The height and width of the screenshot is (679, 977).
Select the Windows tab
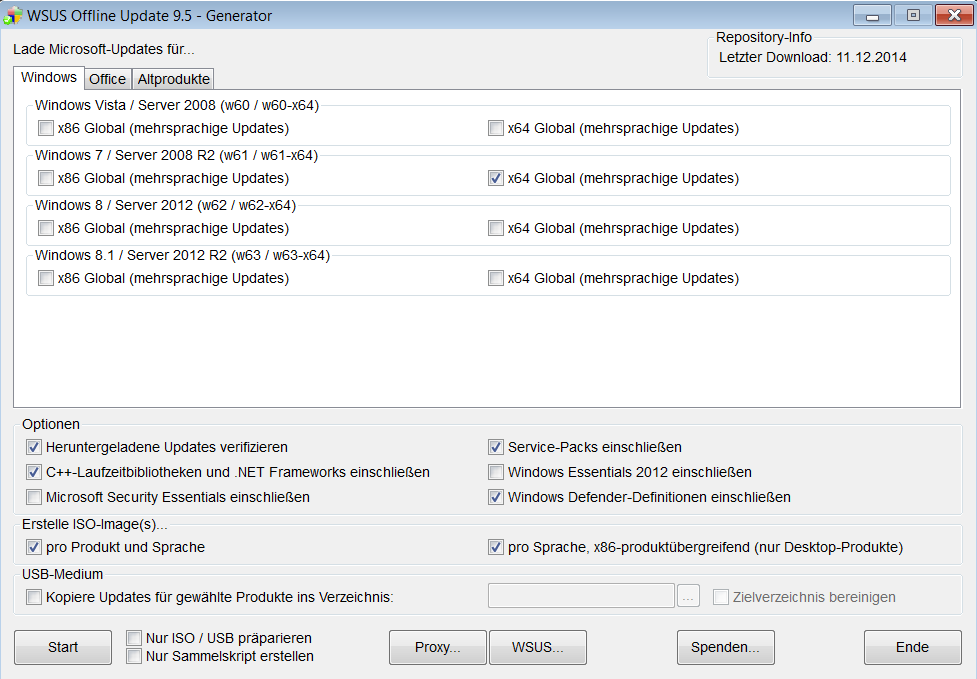pyautogui.click(x=48, y=78)
